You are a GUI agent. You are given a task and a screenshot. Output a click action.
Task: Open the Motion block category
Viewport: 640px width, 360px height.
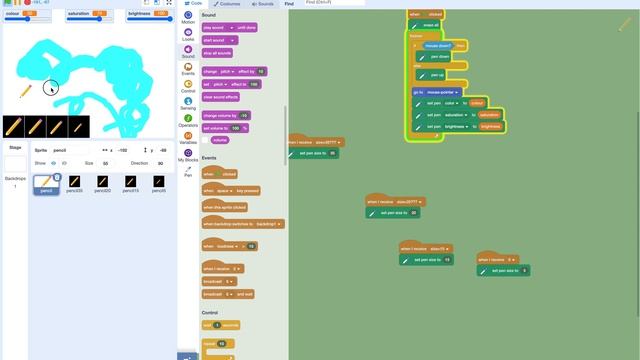(188, 18)
